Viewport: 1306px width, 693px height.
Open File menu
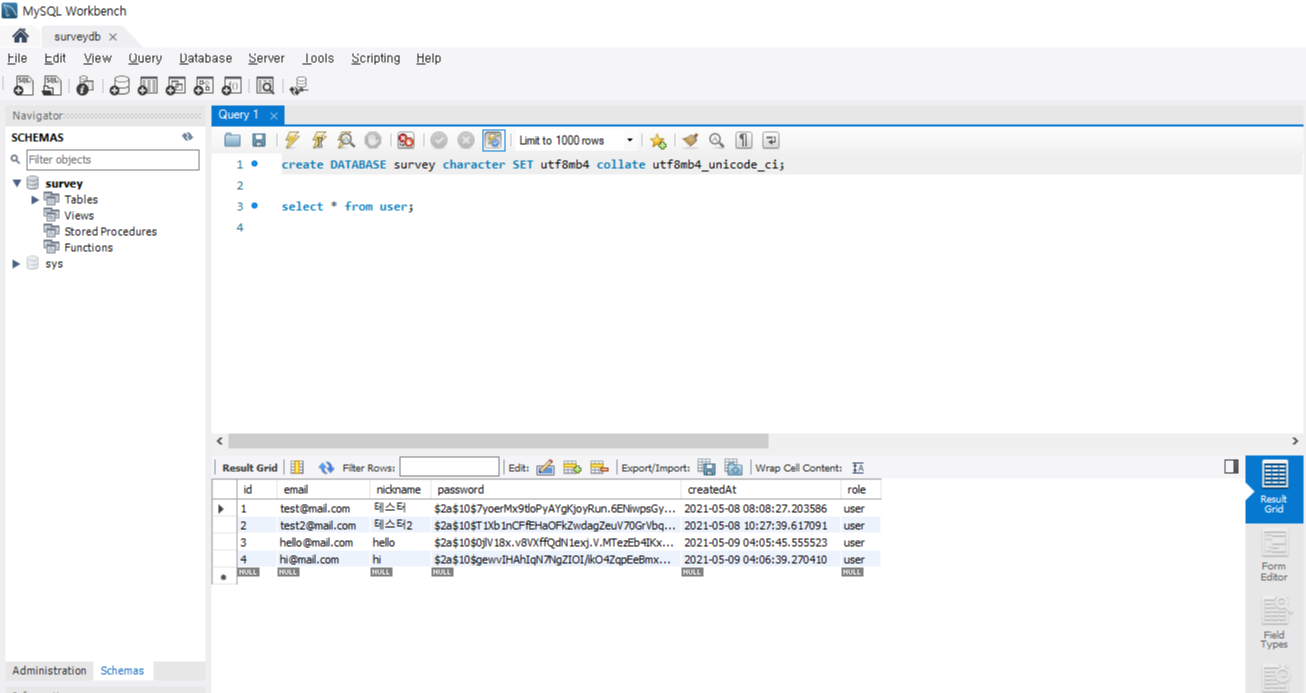tap(17, 58)
